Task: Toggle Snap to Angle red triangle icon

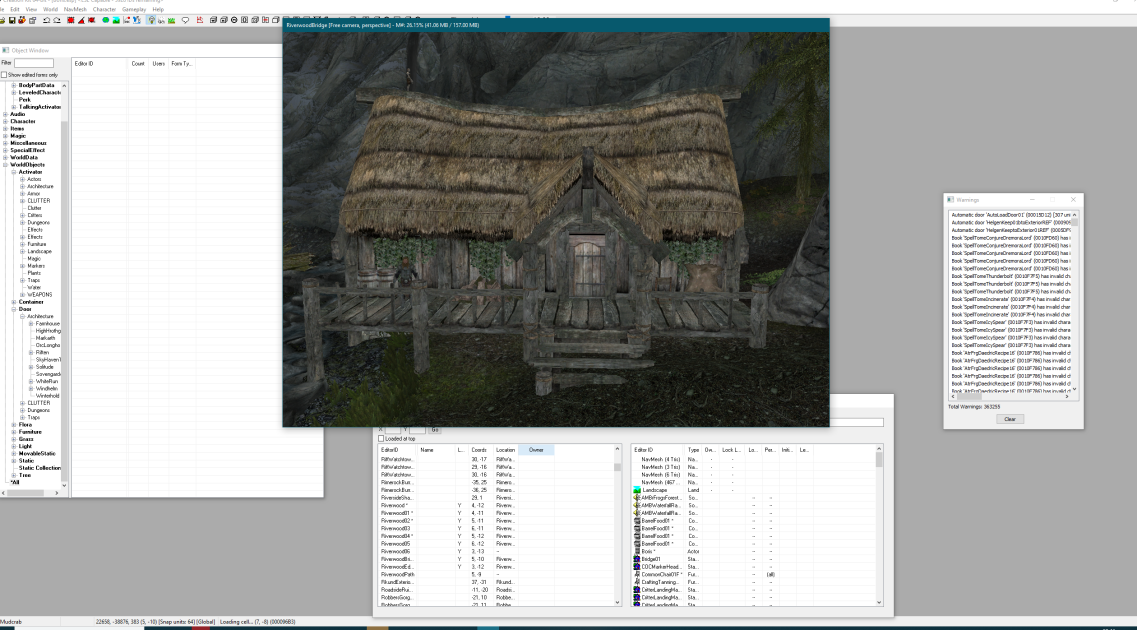Action: [81, 20]
